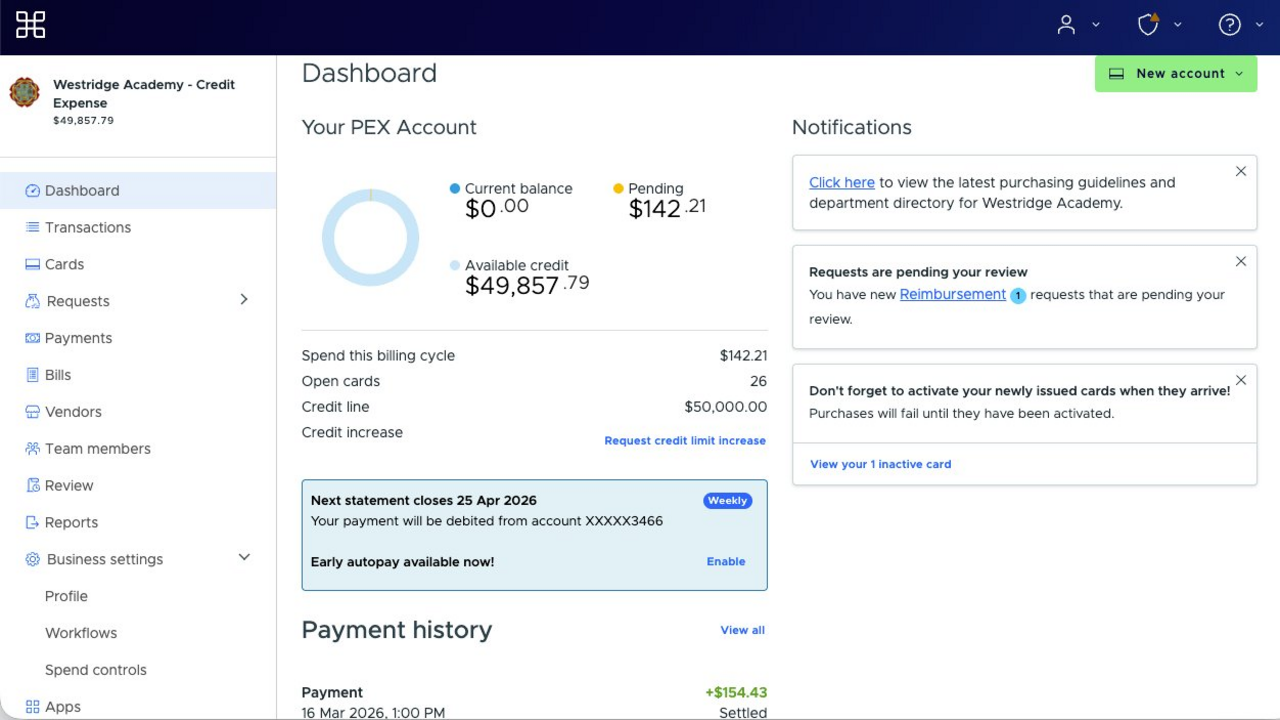Click View your 1 inactive card
This screenshot has height=720, width=1280.
click(881, 464)
